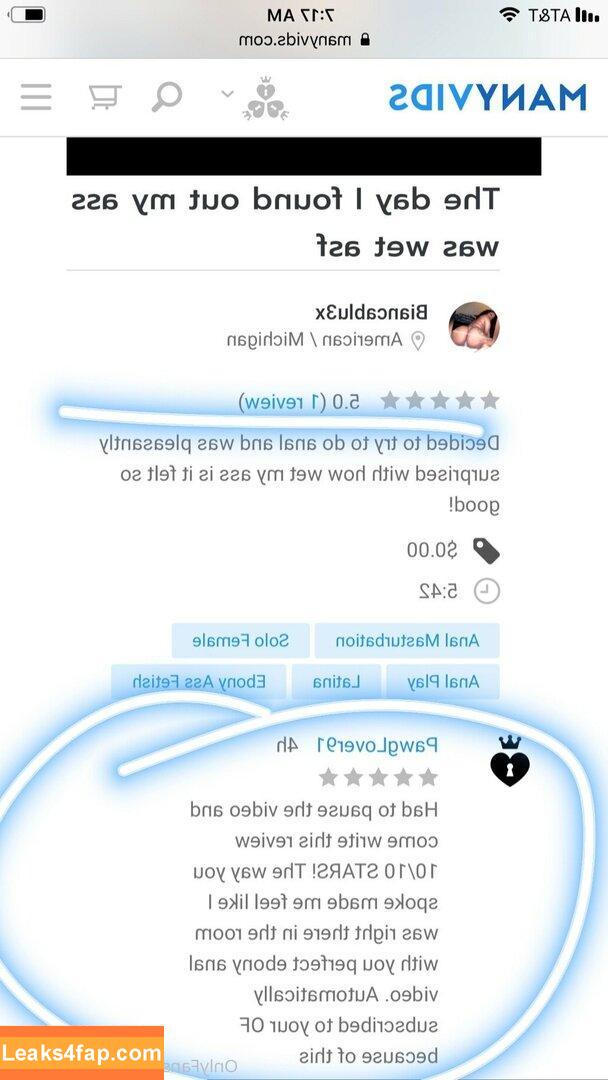This screenshot has height=1080, width=608.
Task: Tap the clock duration icon
Action: tap(487, 590)
